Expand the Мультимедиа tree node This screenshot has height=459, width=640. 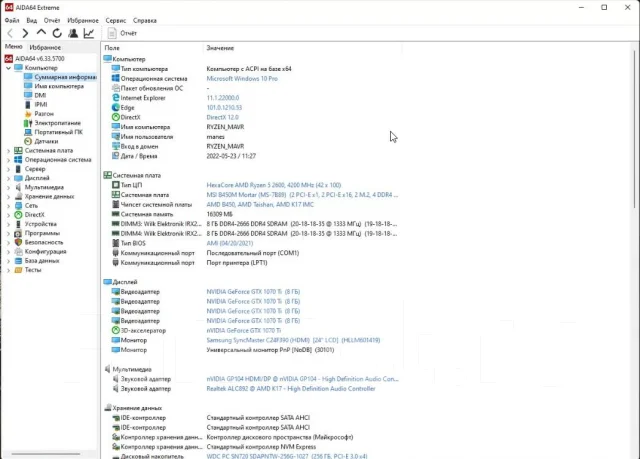point(8,188)
